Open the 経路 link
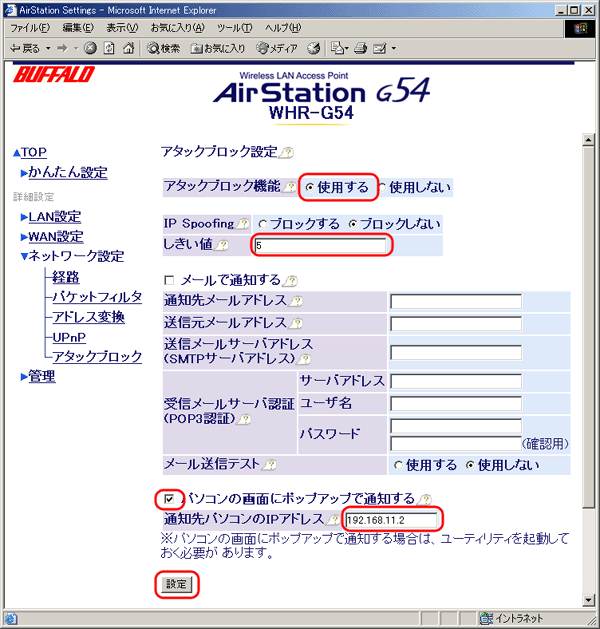This screenshot has height=629, width=600. click(66, 277)
